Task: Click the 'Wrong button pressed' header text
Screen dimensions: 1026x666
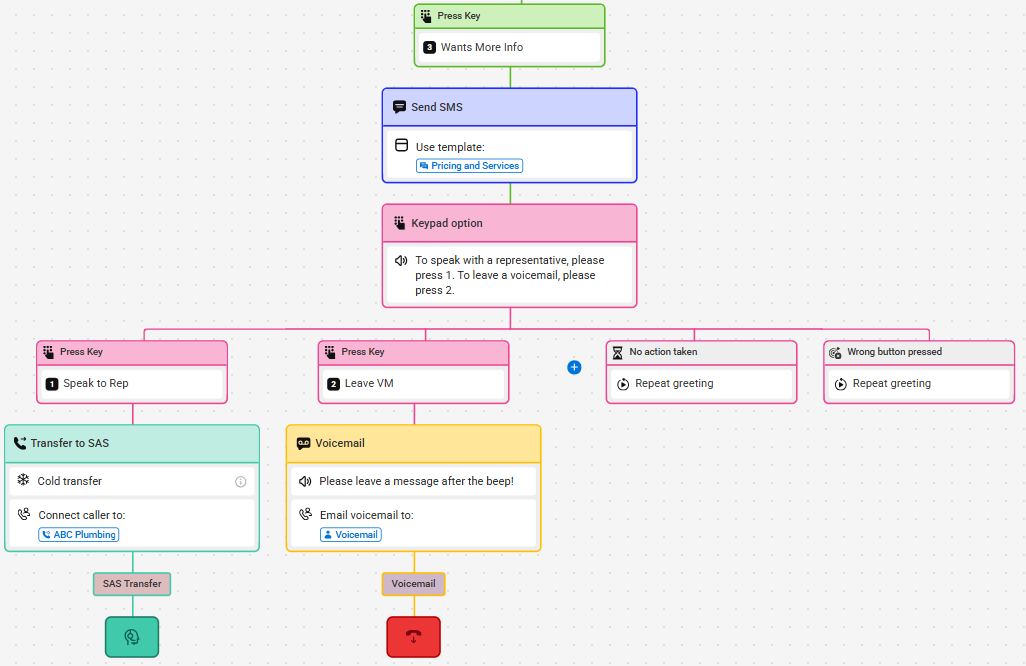Action: click(x=894, y=352)
